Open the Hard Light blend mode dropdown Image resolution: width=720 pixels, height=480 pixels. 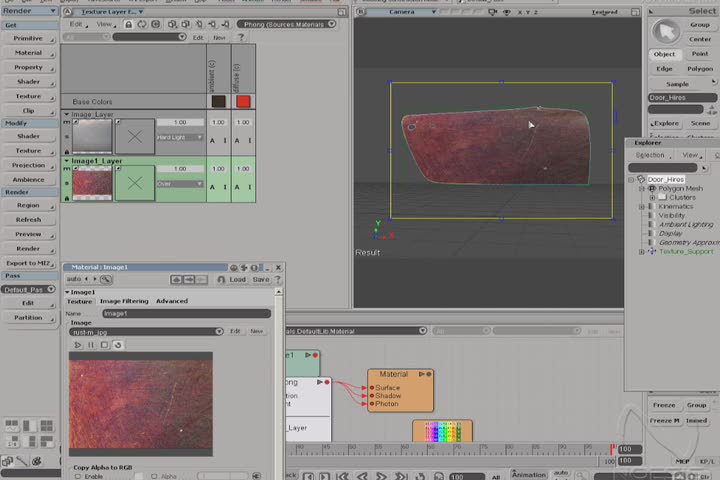point(180,137)
